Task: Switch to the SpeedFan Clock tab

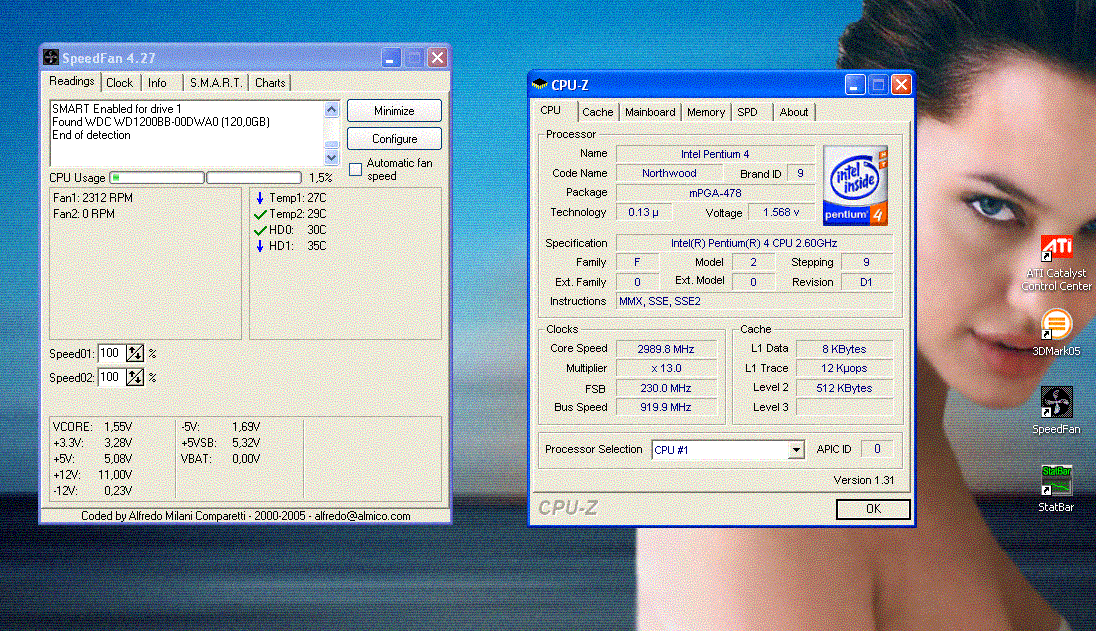Action: pos(120,82)
